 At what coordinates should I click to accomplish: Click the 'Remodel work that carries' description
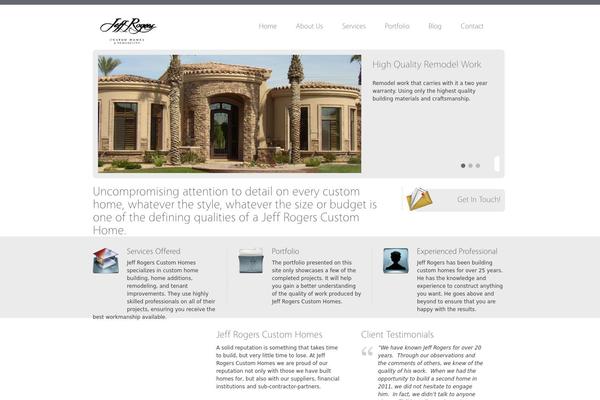pos(430,91)
